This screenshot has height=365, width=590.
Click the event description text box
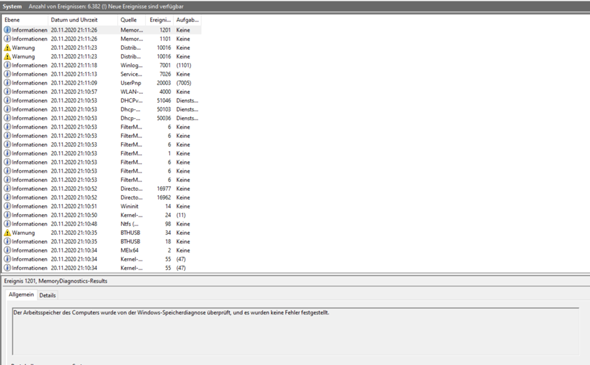click(295, 331)
